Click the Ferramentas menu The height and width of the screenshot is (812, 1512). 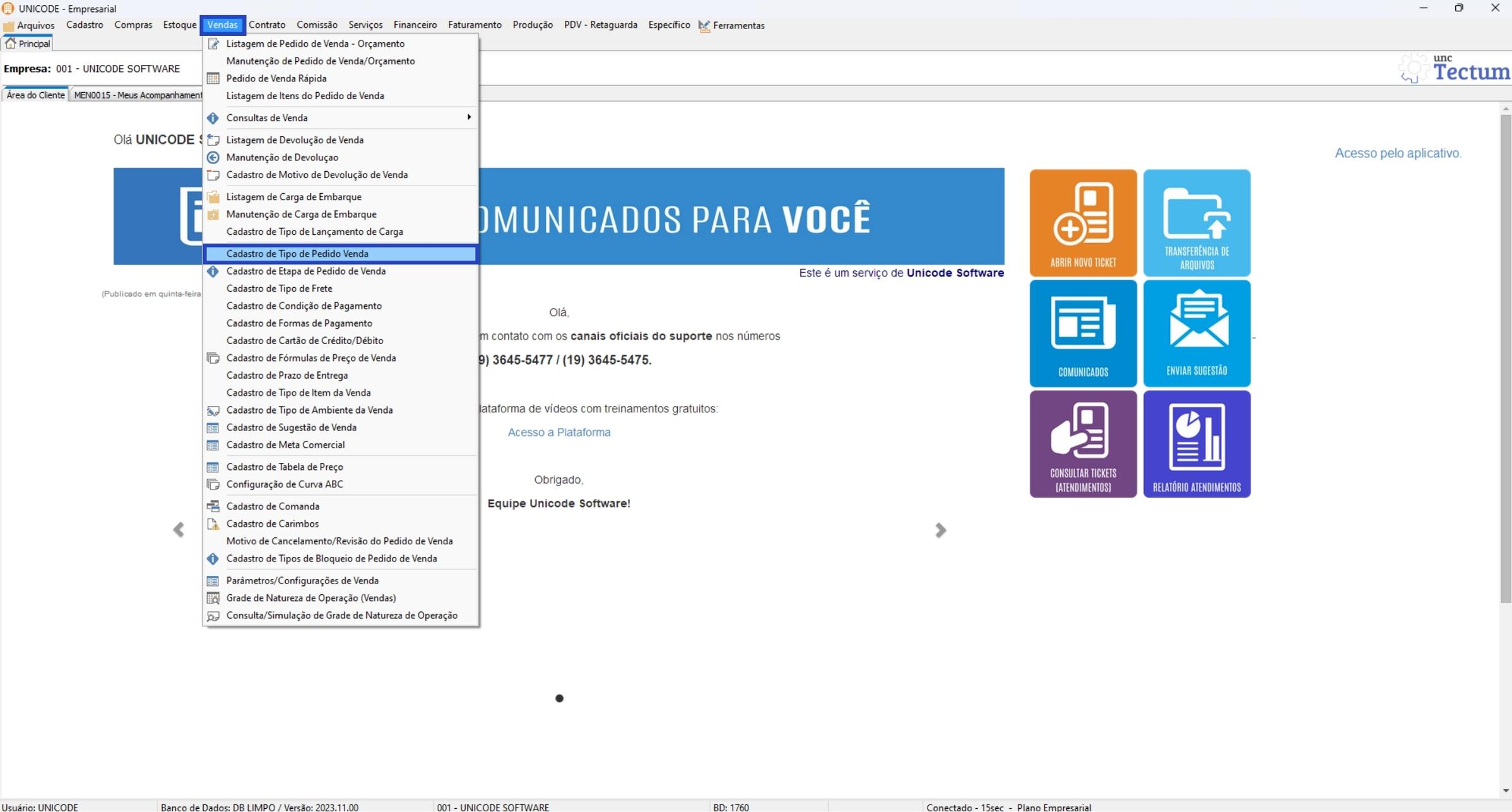point(738,25)
